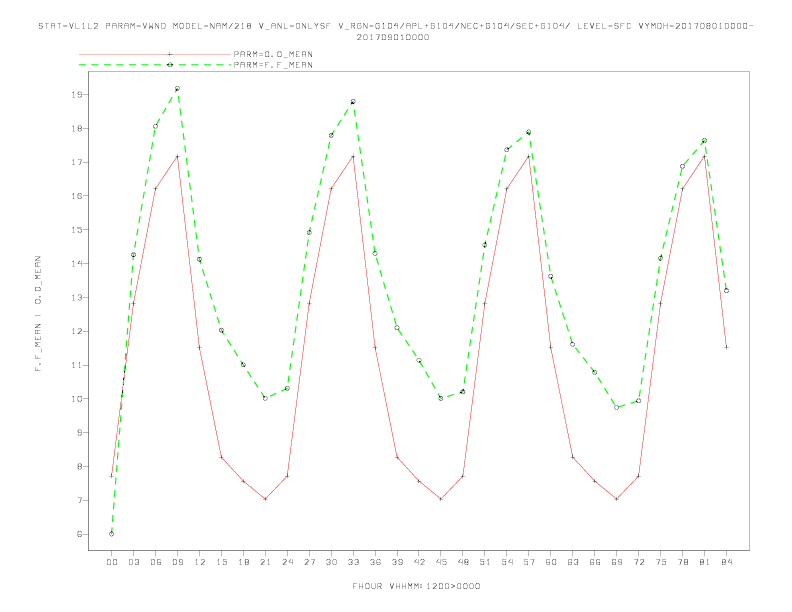This screenshot has height=612, width=792.
Task: Click x-axis tick label 06
Action: pos(156,562)
